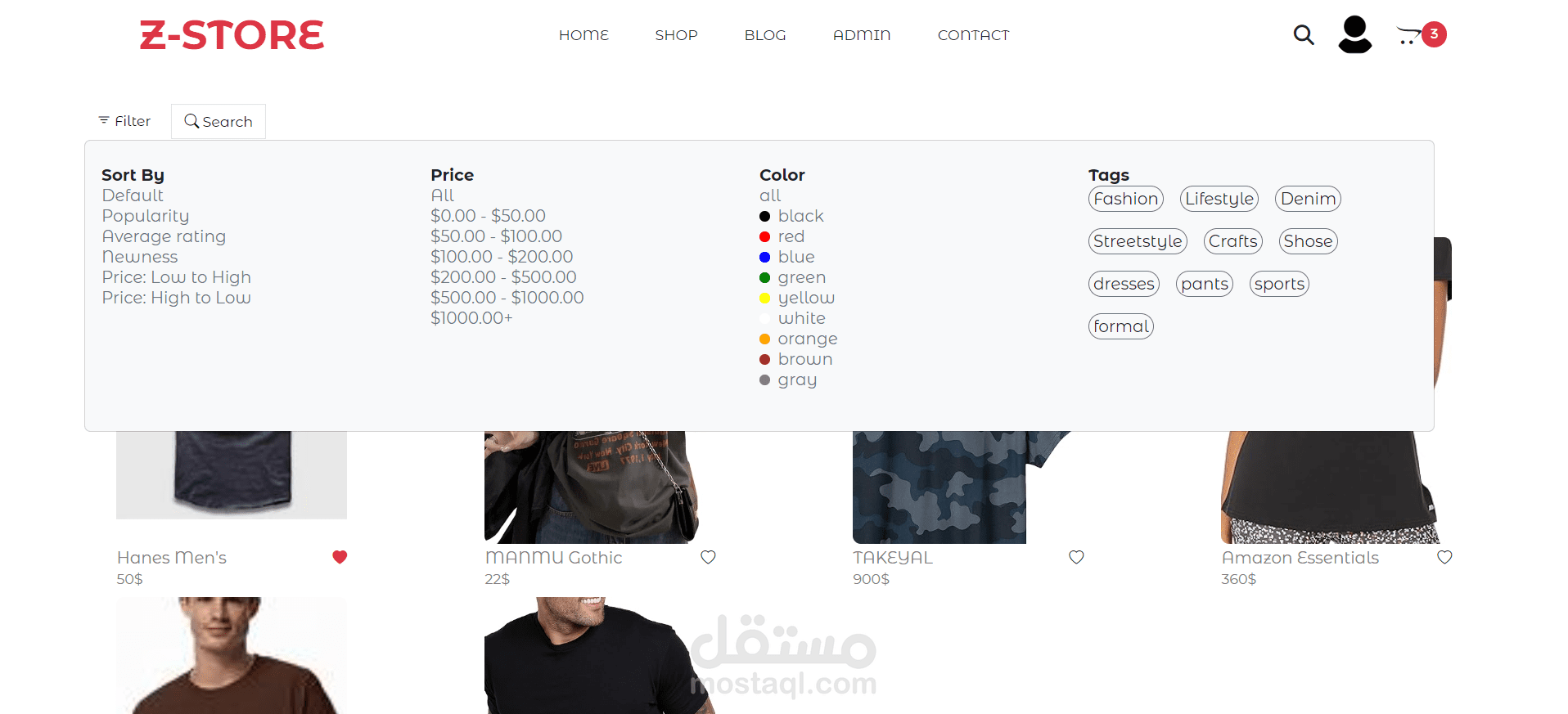This screenshot has height=714, width=1568.
Task: Open the search magnifier icon in header
Action: (1304, 35)
